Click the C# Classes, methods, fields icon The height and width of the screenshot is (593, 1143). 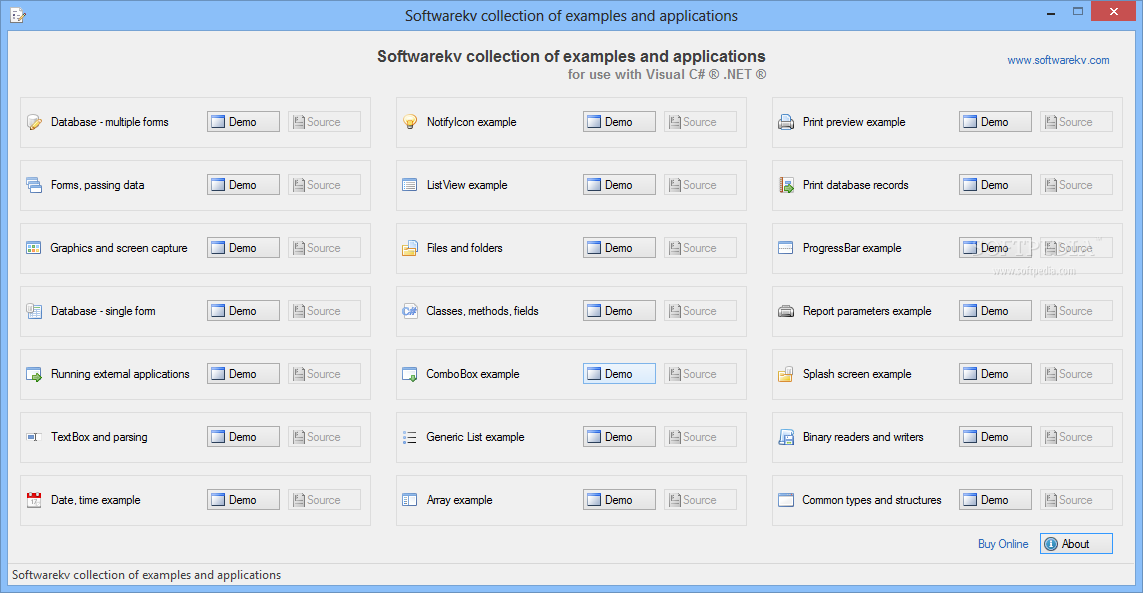410,311
